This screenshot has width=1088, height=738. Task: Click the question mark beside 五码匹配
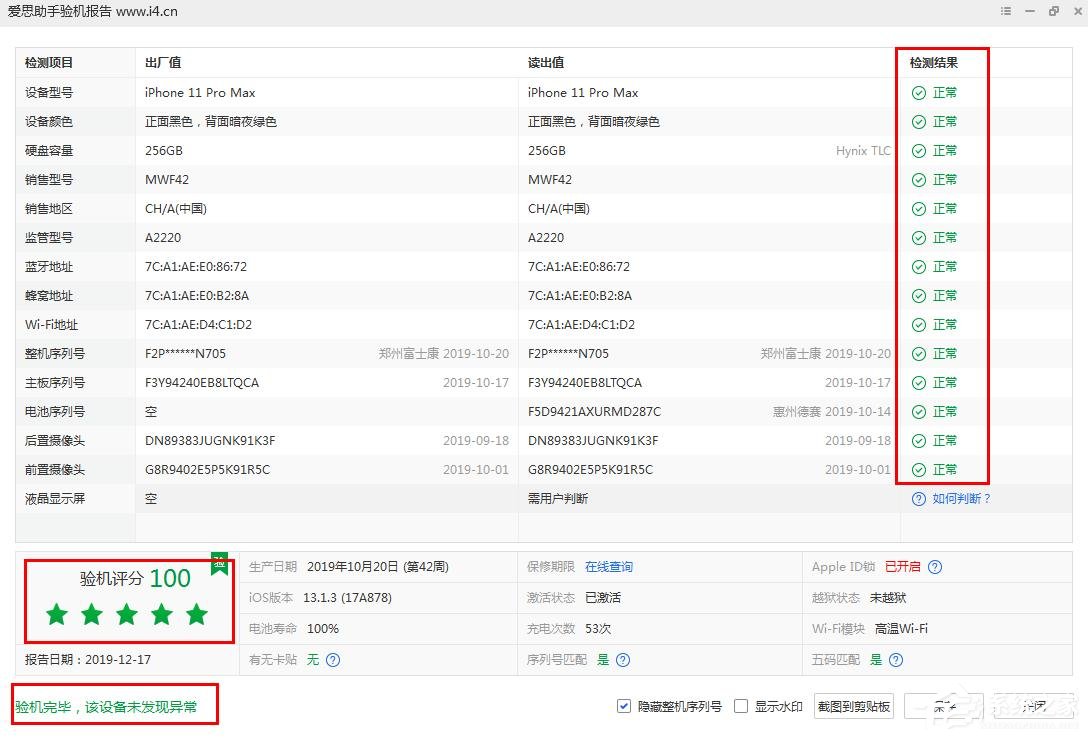click(896, 659)
